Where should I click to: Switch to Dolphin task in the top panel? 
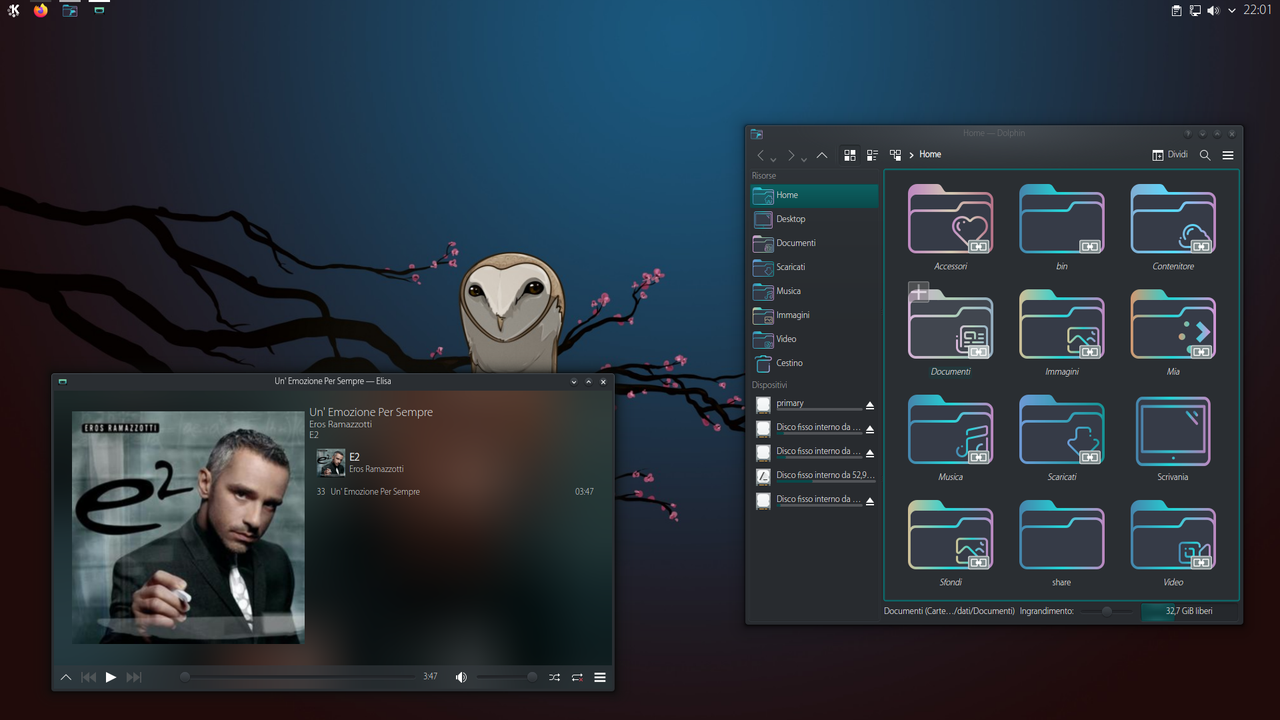point(70,10)
